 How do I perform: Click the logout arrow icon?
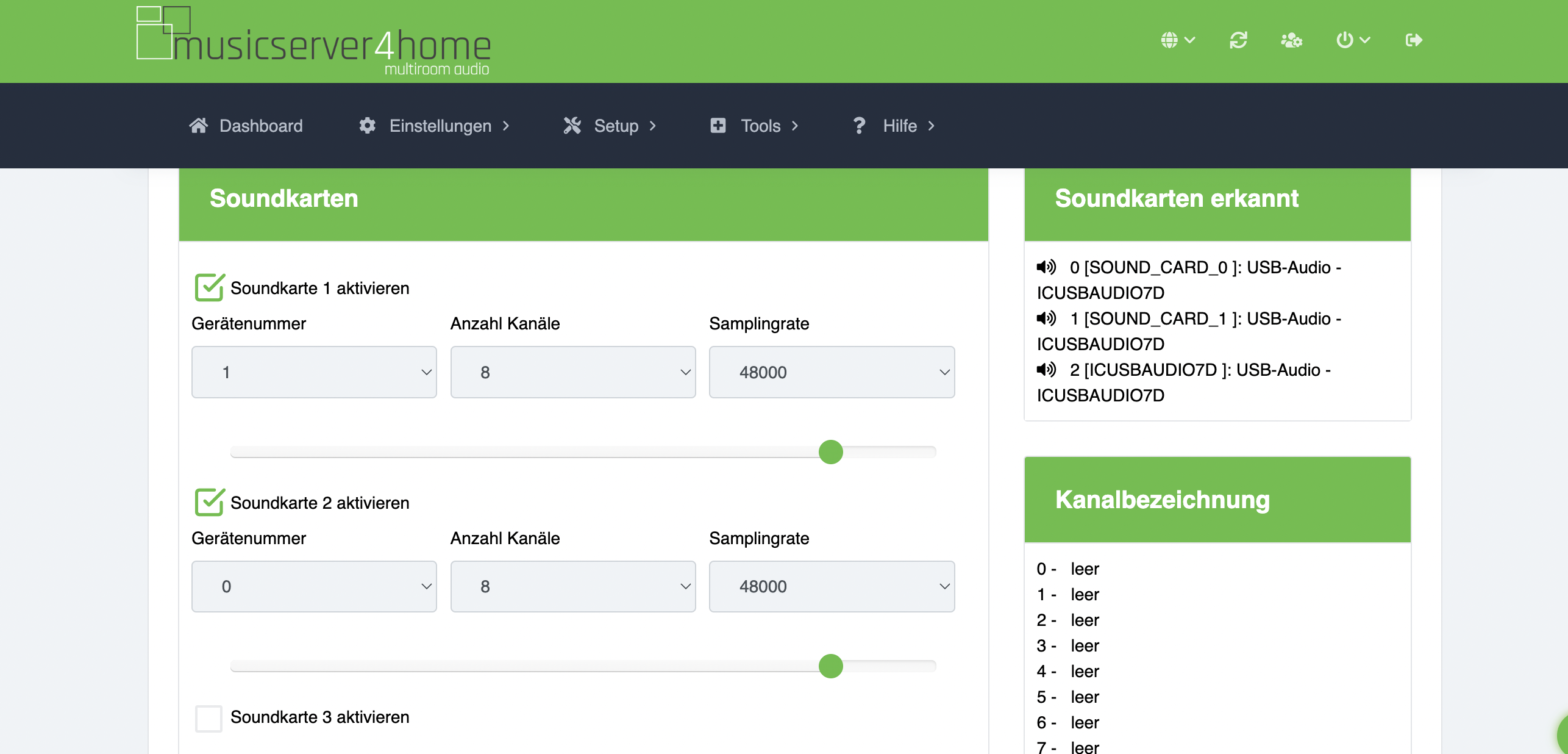[1413, 40]
